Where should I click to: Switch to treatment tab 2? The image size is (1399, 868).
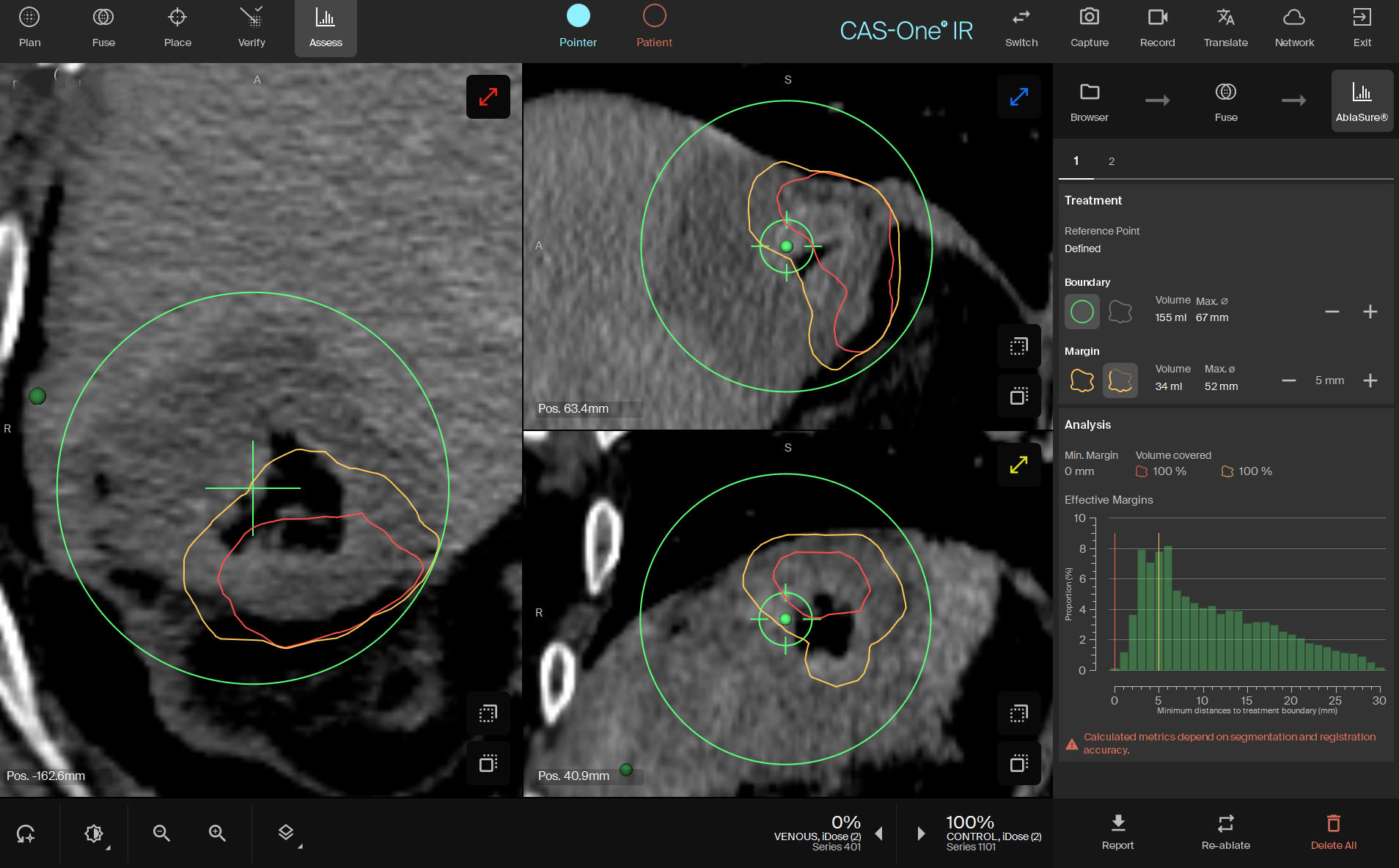tap(1112, 161)
